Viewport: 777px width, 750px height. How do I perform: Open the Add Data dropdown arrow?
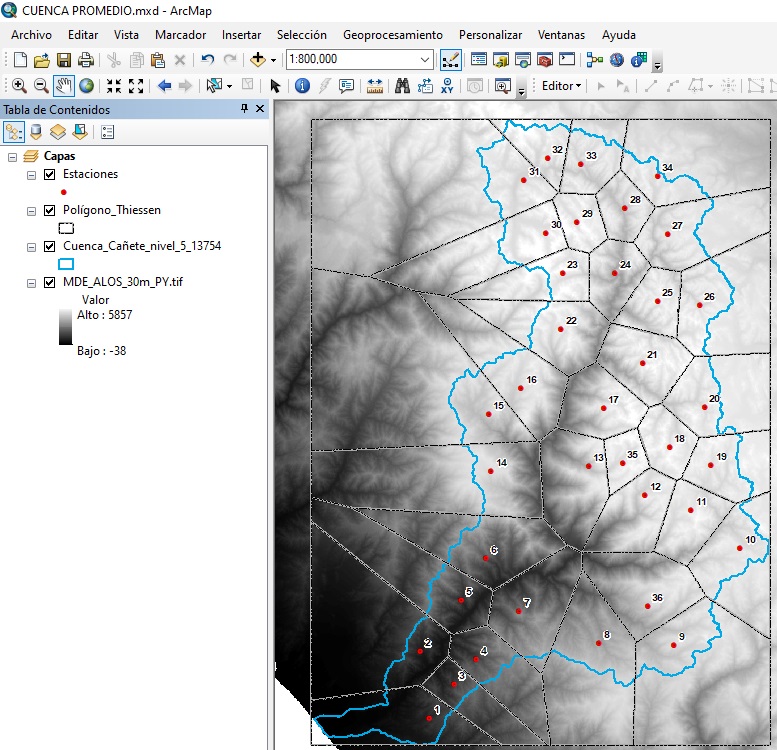tap(273, 60)
